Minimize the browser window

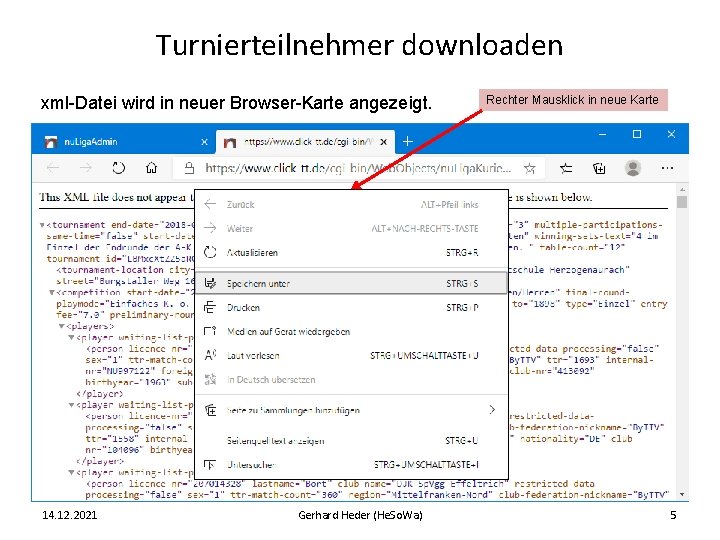coord(602,135)
